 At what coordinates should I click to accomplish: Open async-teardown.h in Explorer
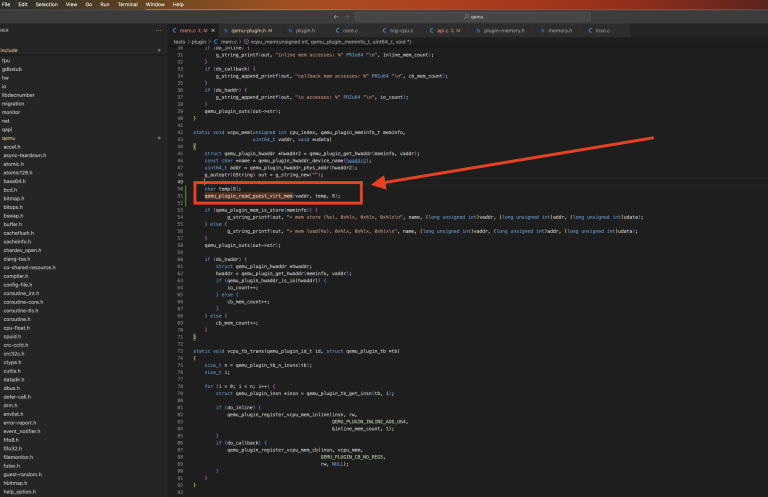click(24, 155)
